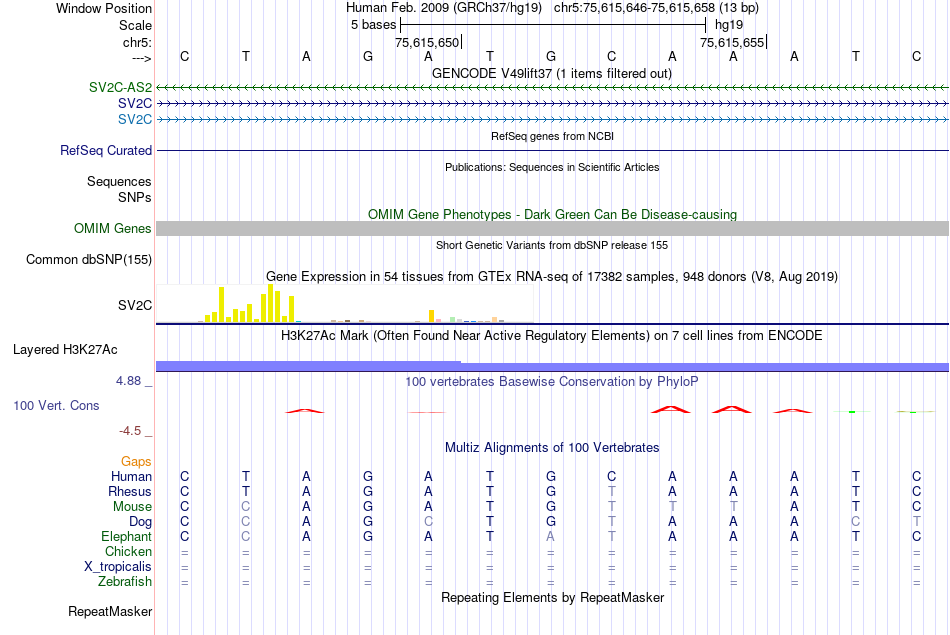Click the 75,615,655 position marker
Viewport: 950px width, 635px height.
click(732, 42)
